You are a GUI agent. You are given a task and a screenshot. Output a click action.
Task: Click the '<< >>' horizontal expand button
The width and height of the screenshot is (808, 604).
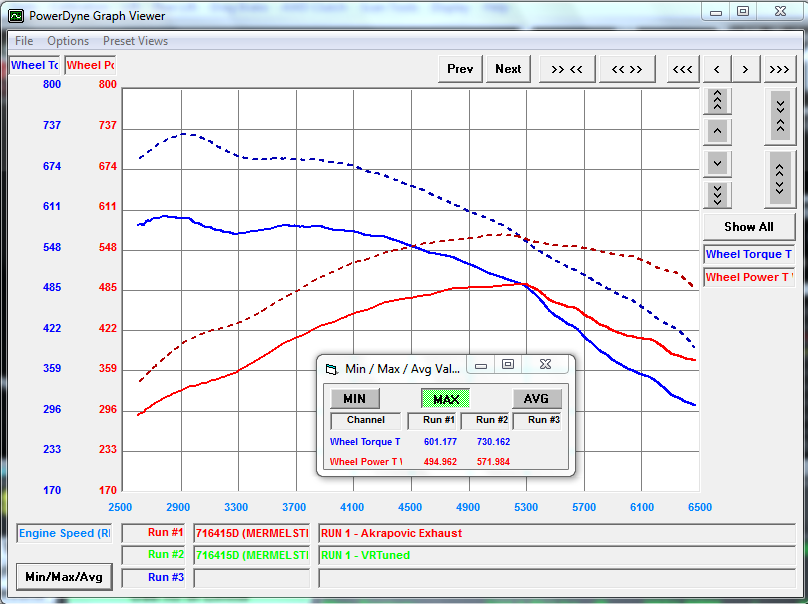click(627, 69)
